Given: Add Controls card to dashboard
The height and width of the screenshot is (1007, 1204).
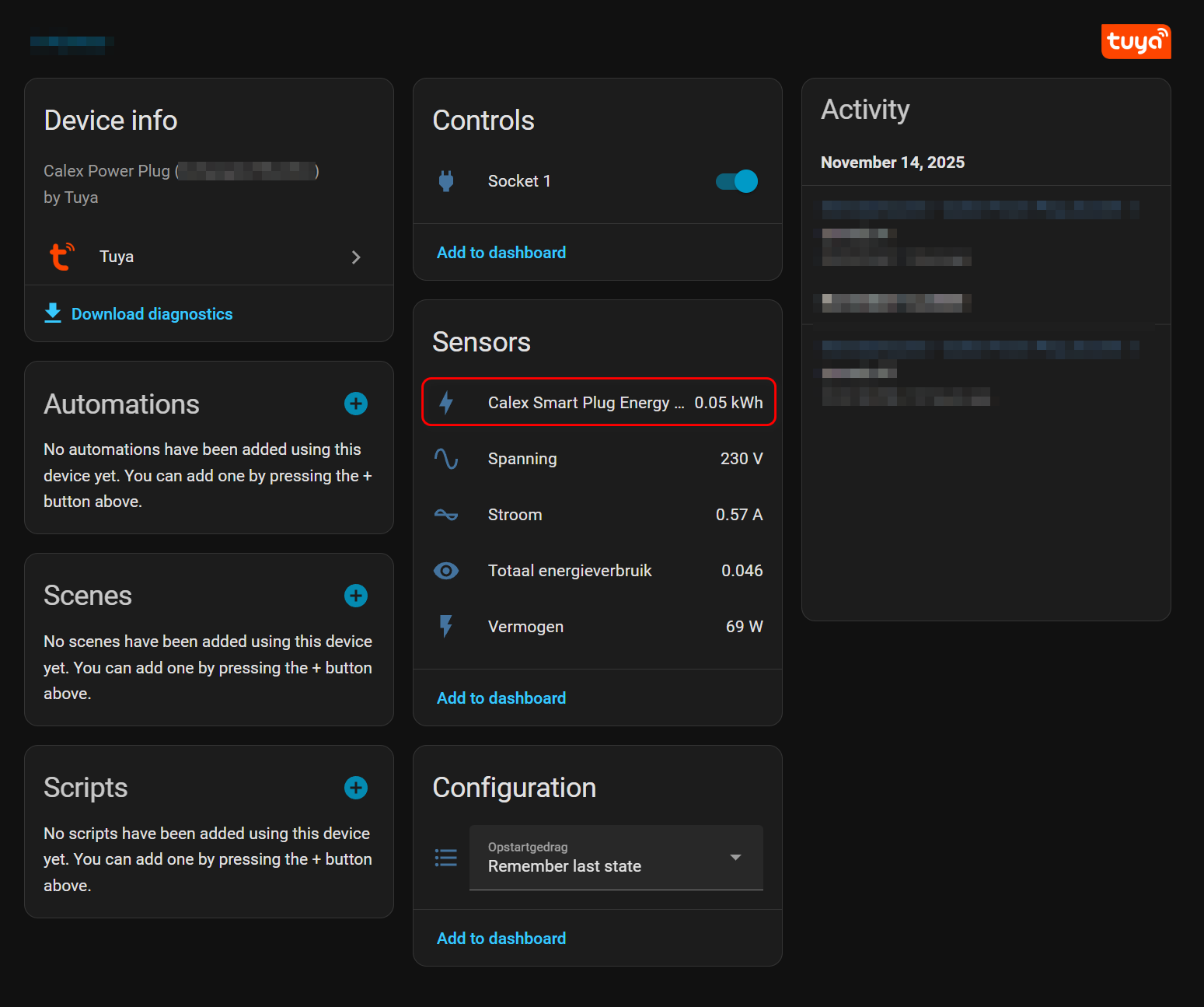Looking at the screenshot, I should pos(501,253).
